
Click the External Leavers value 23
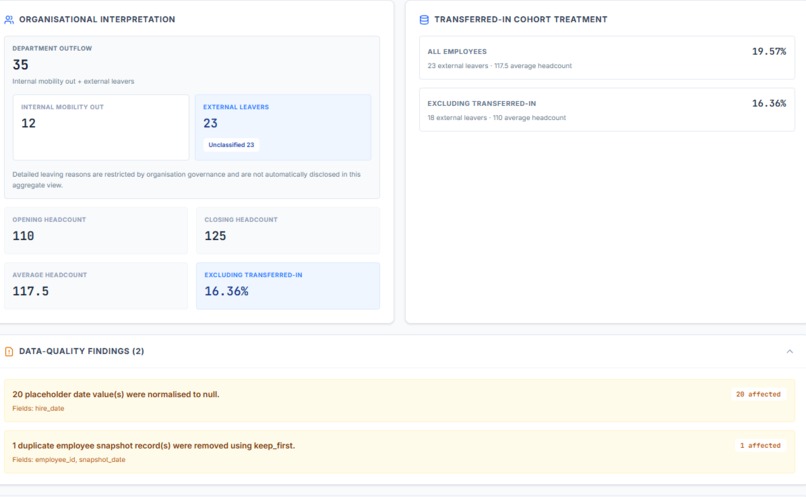click(x=210, y=123)
